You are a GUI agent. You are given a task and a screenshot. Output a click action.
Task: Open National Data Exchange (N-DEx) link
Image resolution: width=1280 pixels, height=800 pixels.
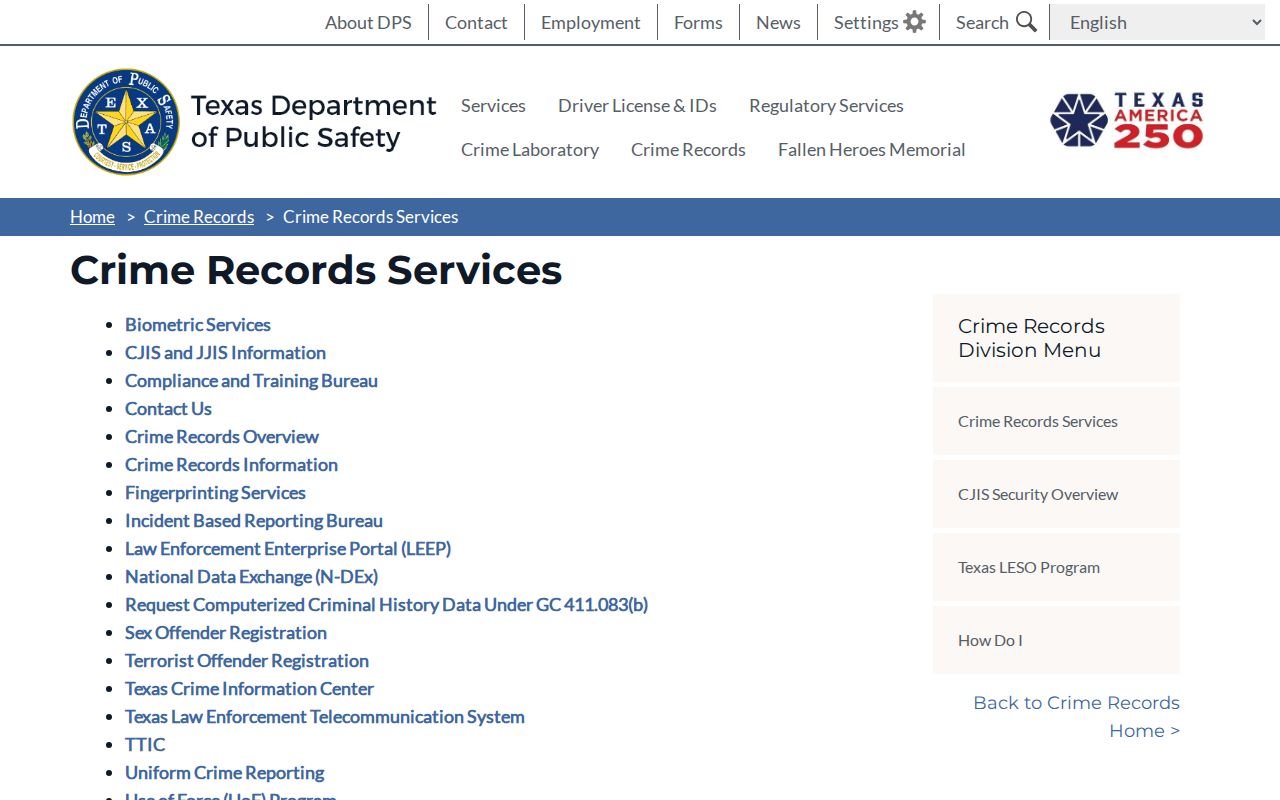(x=251, y=576)
